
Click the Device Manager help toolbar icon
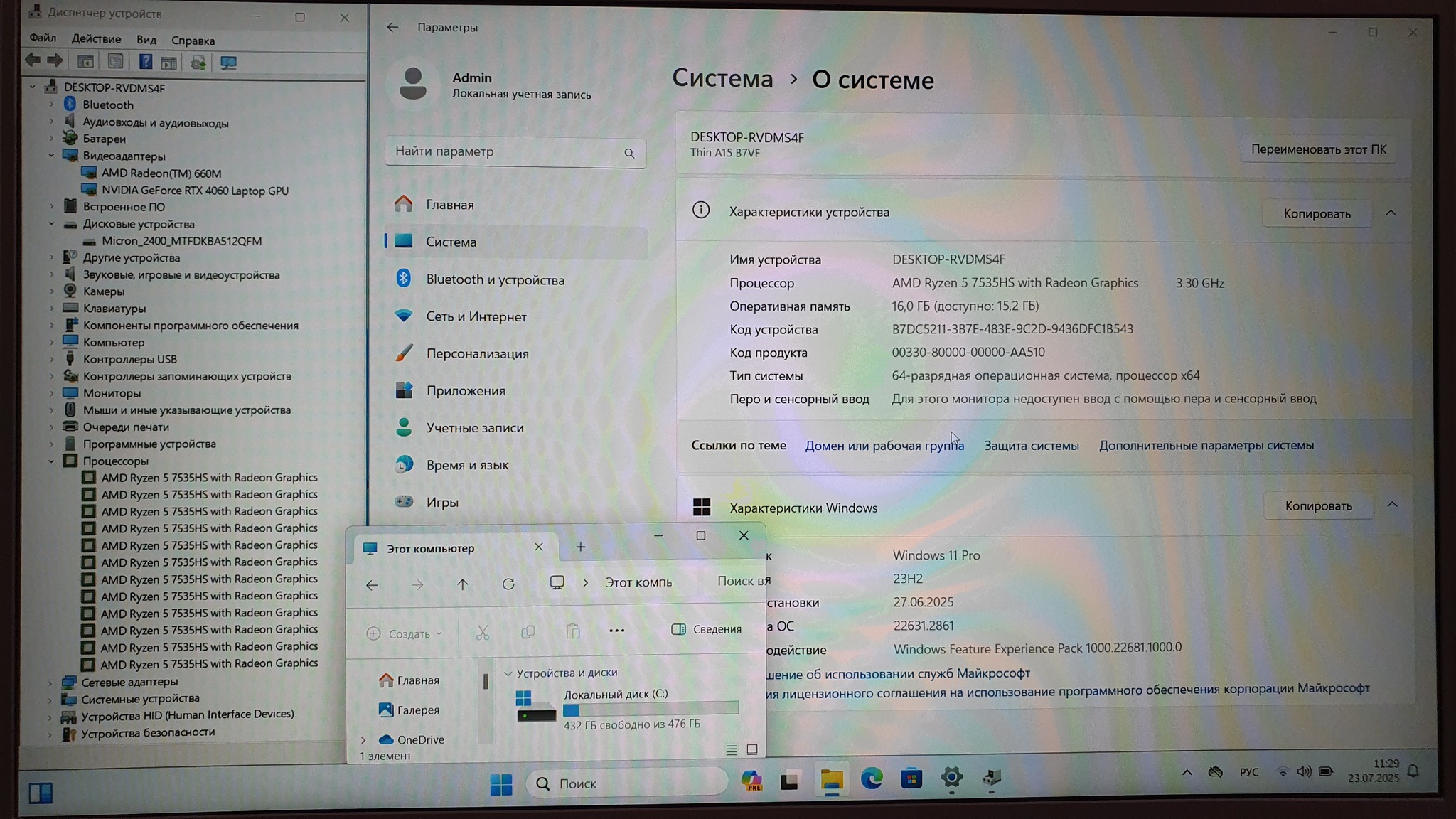pyautogui.click(x=145, y=63)
